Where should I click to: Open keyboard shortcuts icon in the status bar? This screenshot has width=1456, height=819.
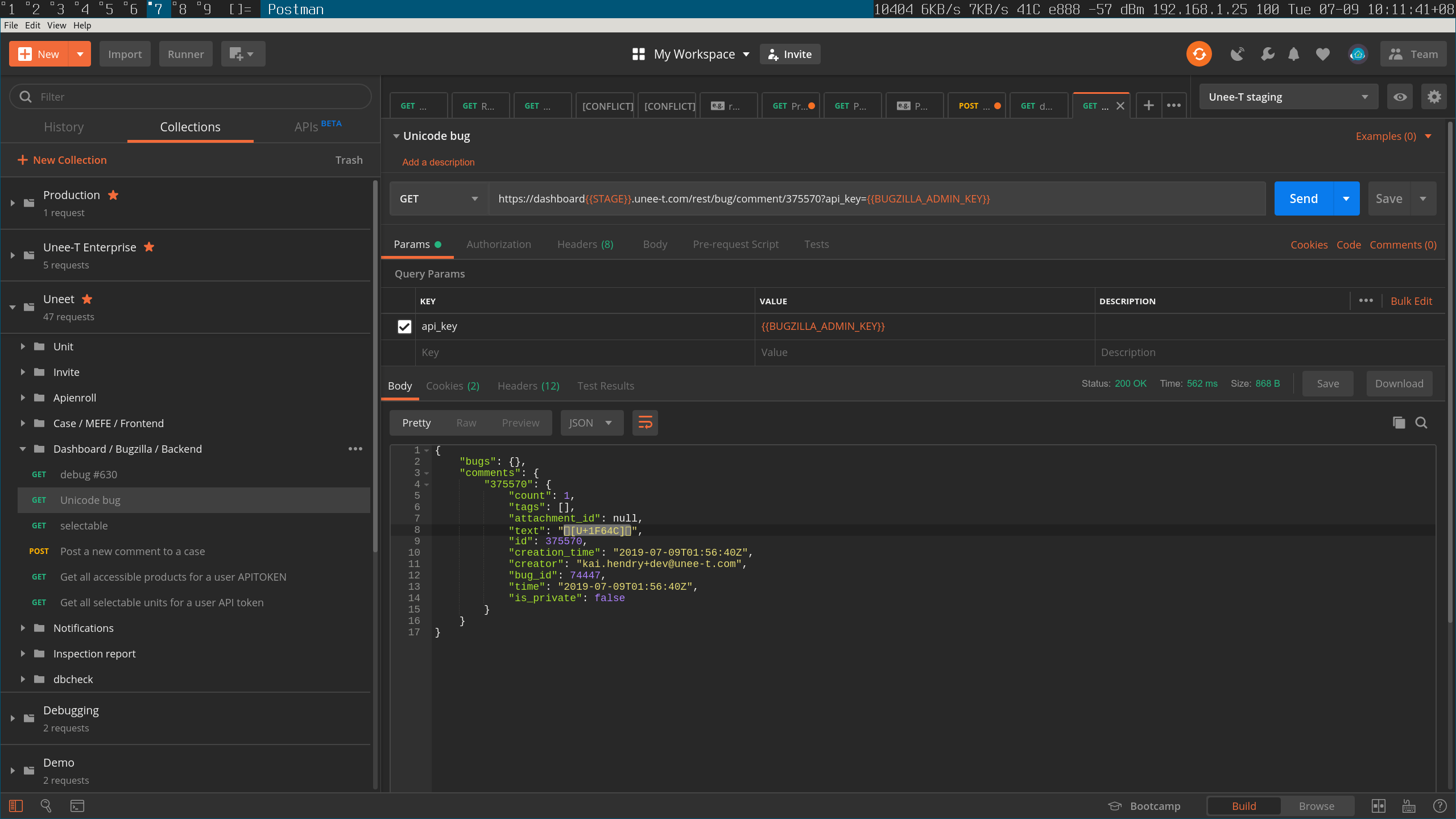(x=1409, y=806)
